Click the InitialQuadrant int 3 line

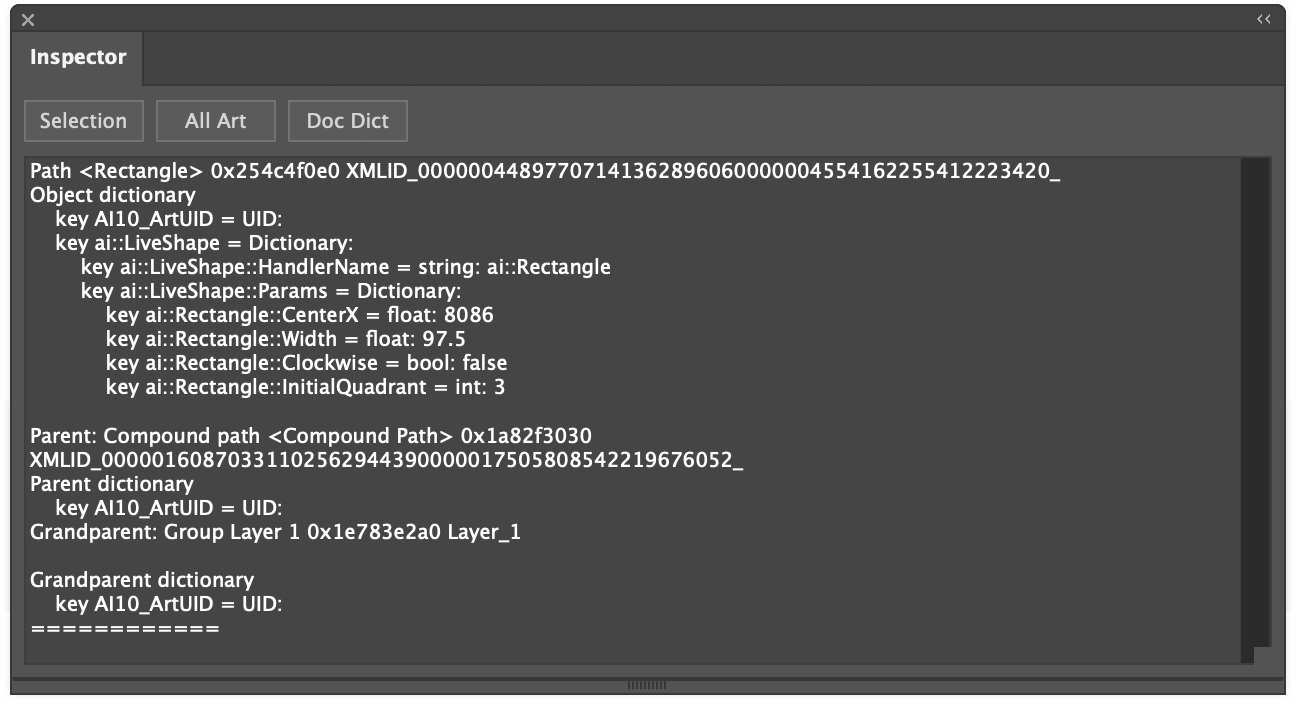[x=306, y=387]
